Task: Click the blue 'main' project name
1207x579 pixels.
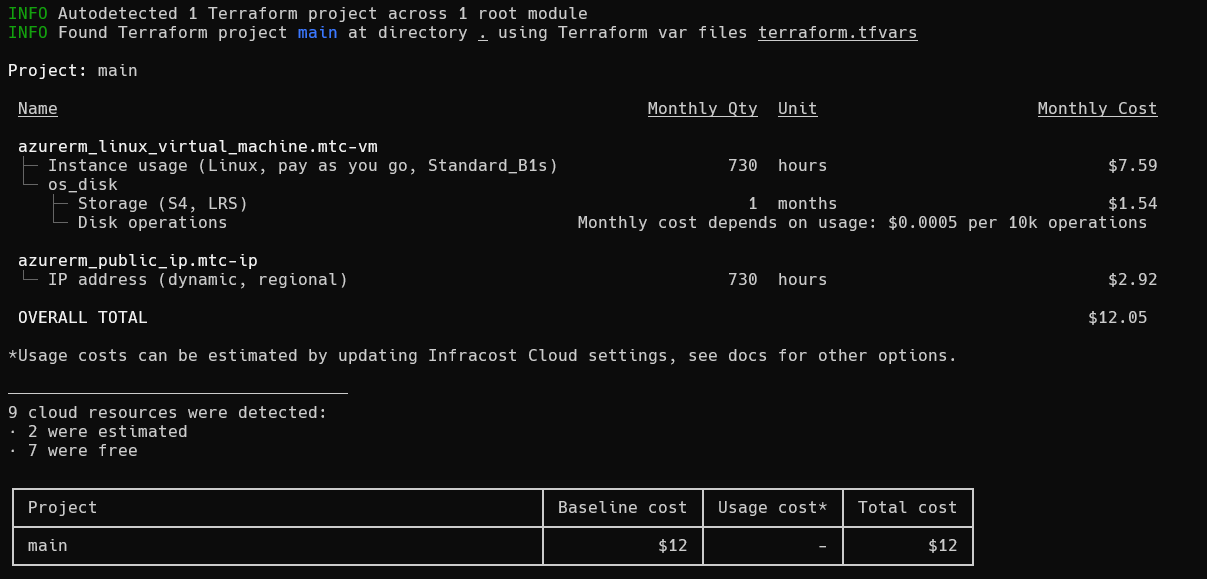Action: tap(317, 33)
